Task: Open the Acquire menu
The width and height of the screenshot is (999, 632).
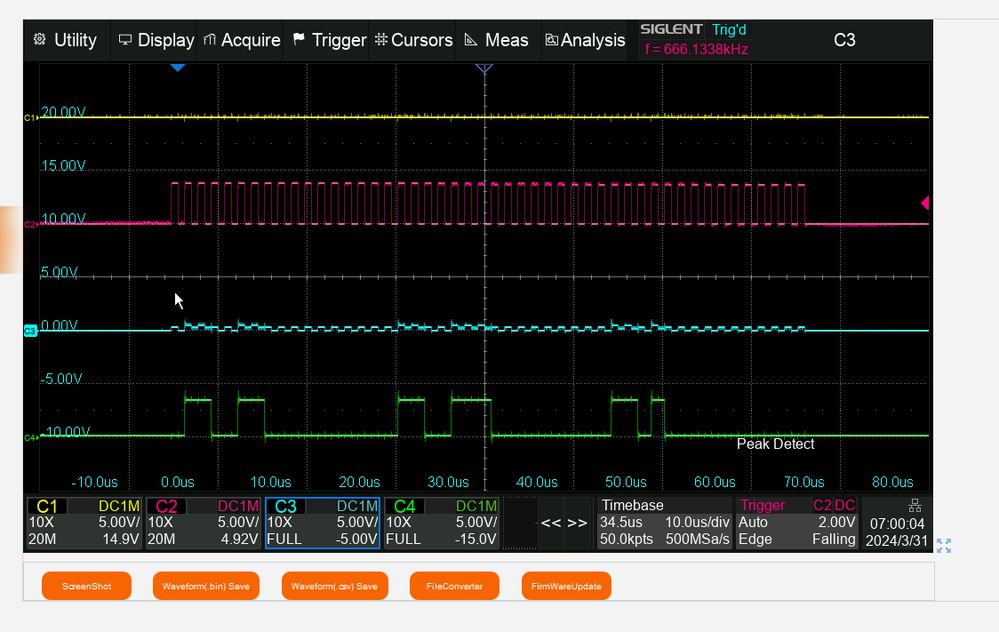Action: pos(241,40)
